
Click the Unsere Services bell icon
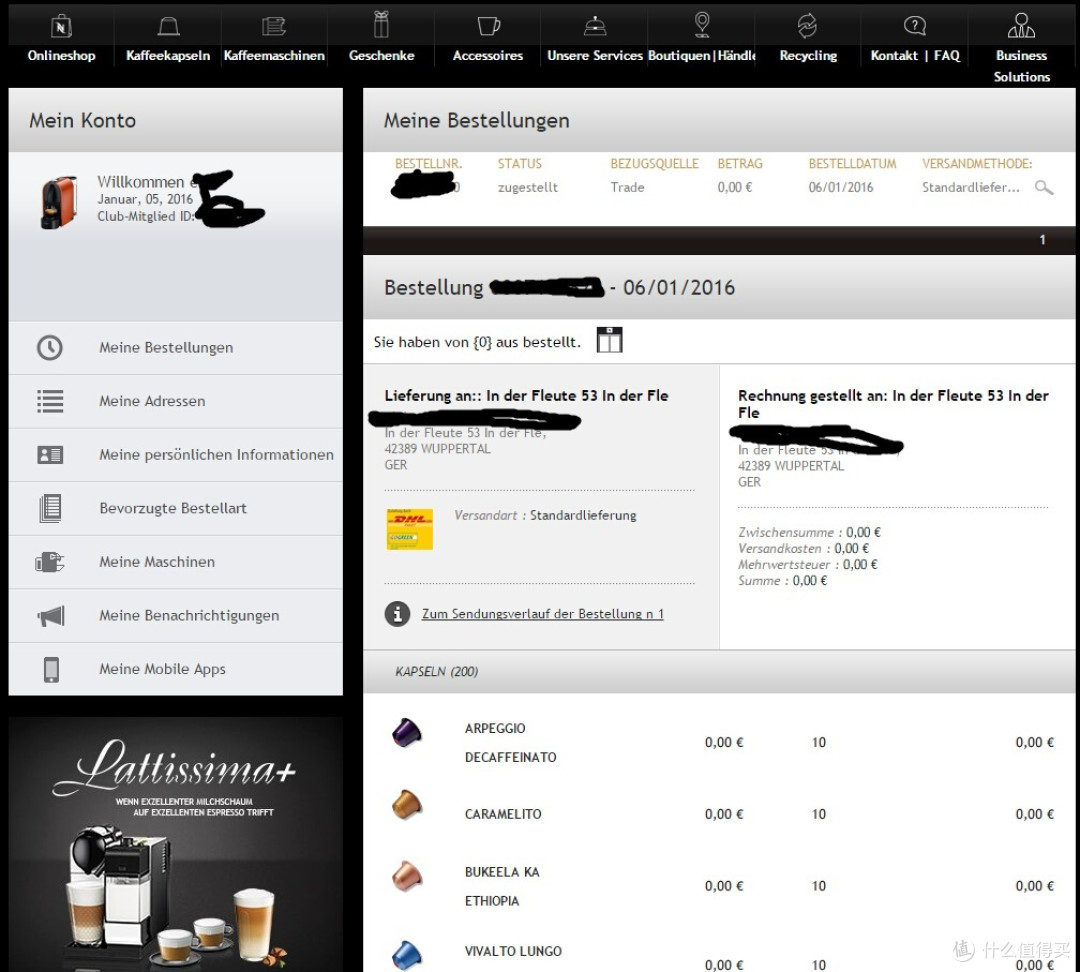[595, 25]
